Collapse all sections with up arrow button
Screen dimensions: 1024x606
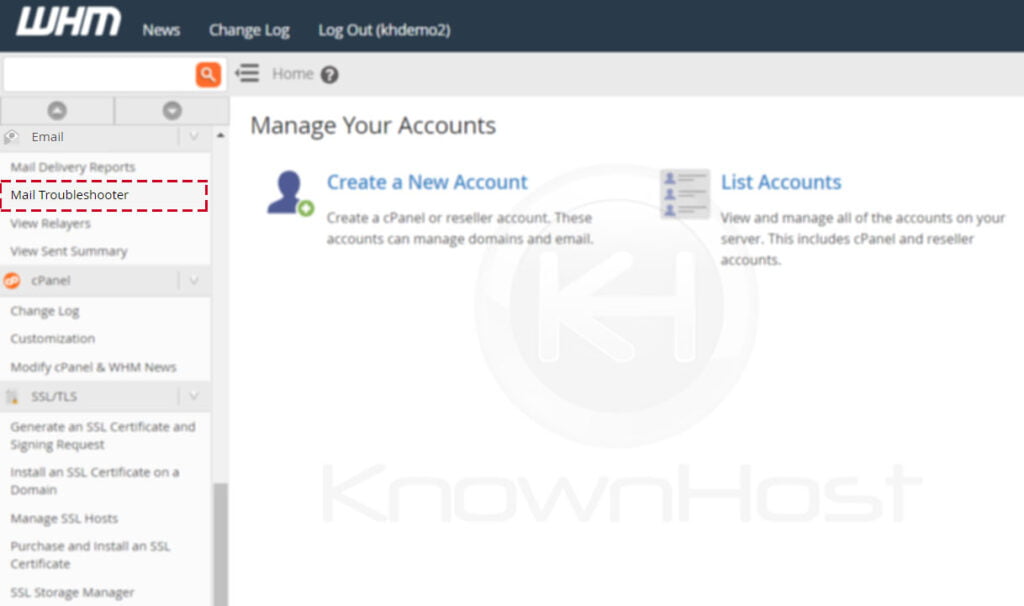(57, 110)
